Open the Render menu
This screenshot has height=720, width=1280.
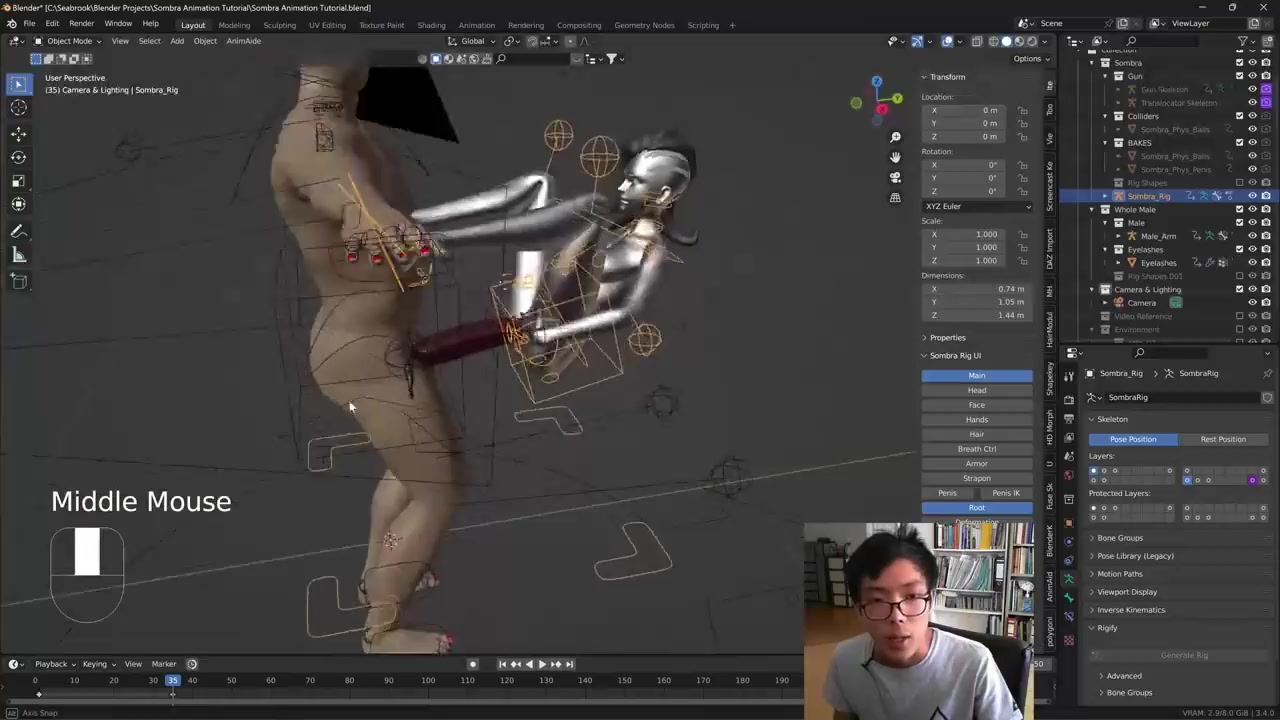click(x=81, y=23)
